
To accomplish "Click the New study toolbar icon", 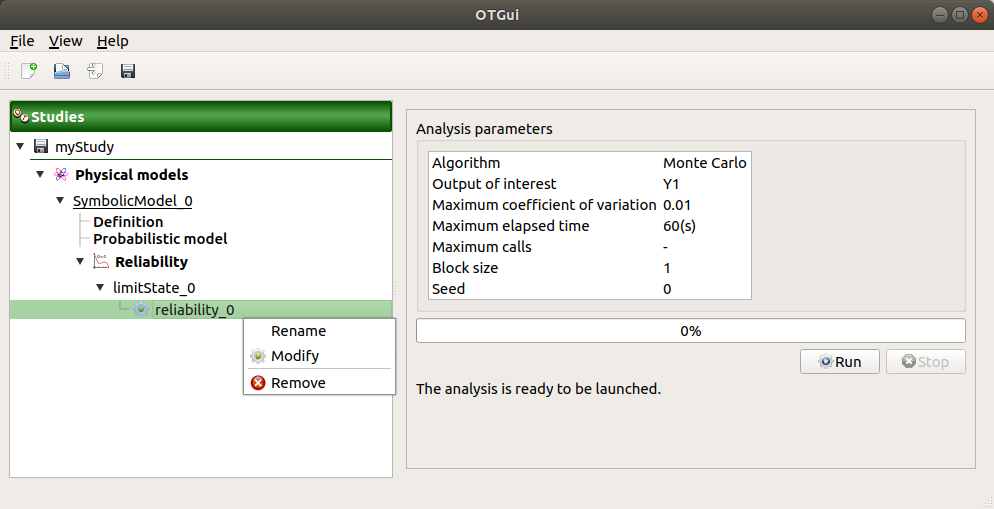I will [29, 71].
